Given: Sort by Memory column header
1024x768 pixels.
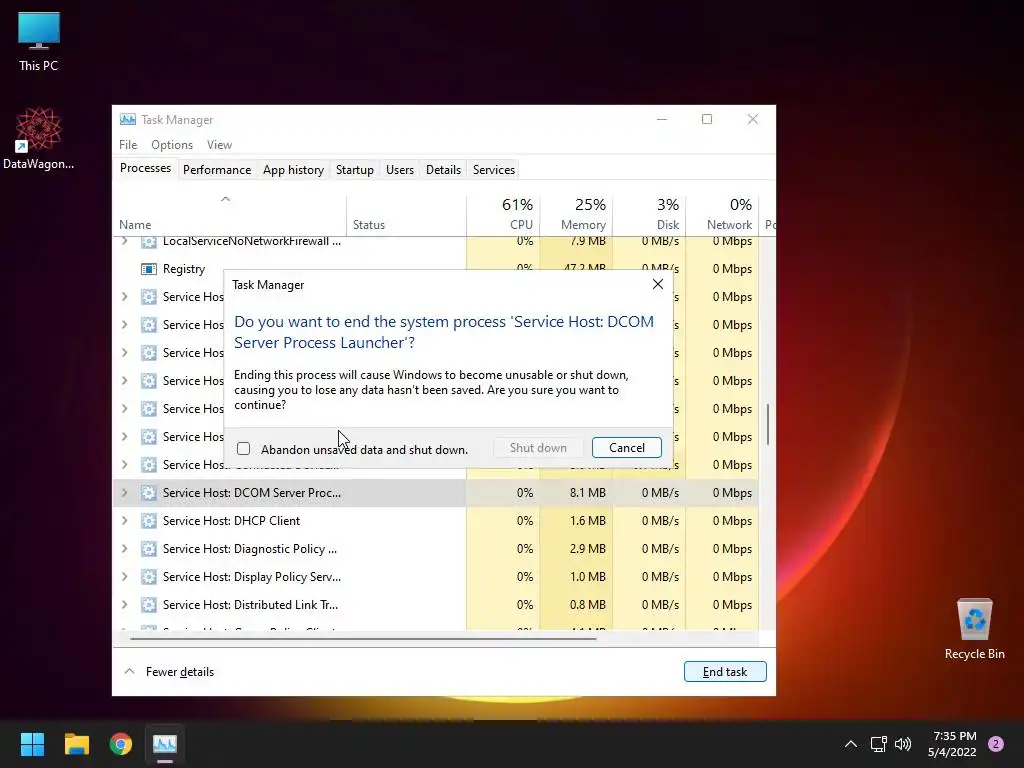Looking at the screenshot, I should point(577,216).
